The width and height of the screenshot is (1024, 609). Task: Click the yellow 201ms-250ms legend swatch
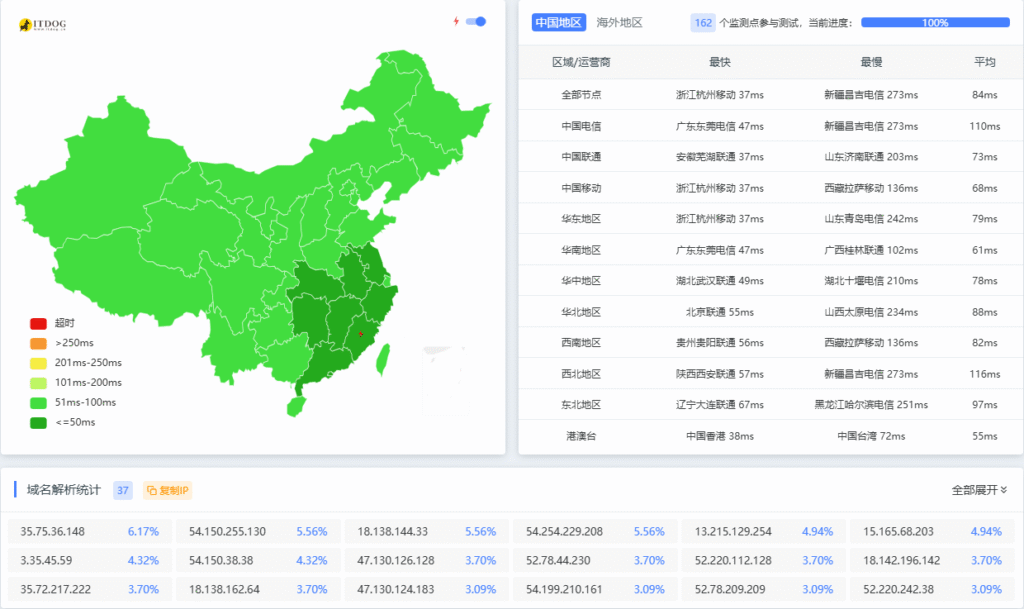[x=38, y=363]
